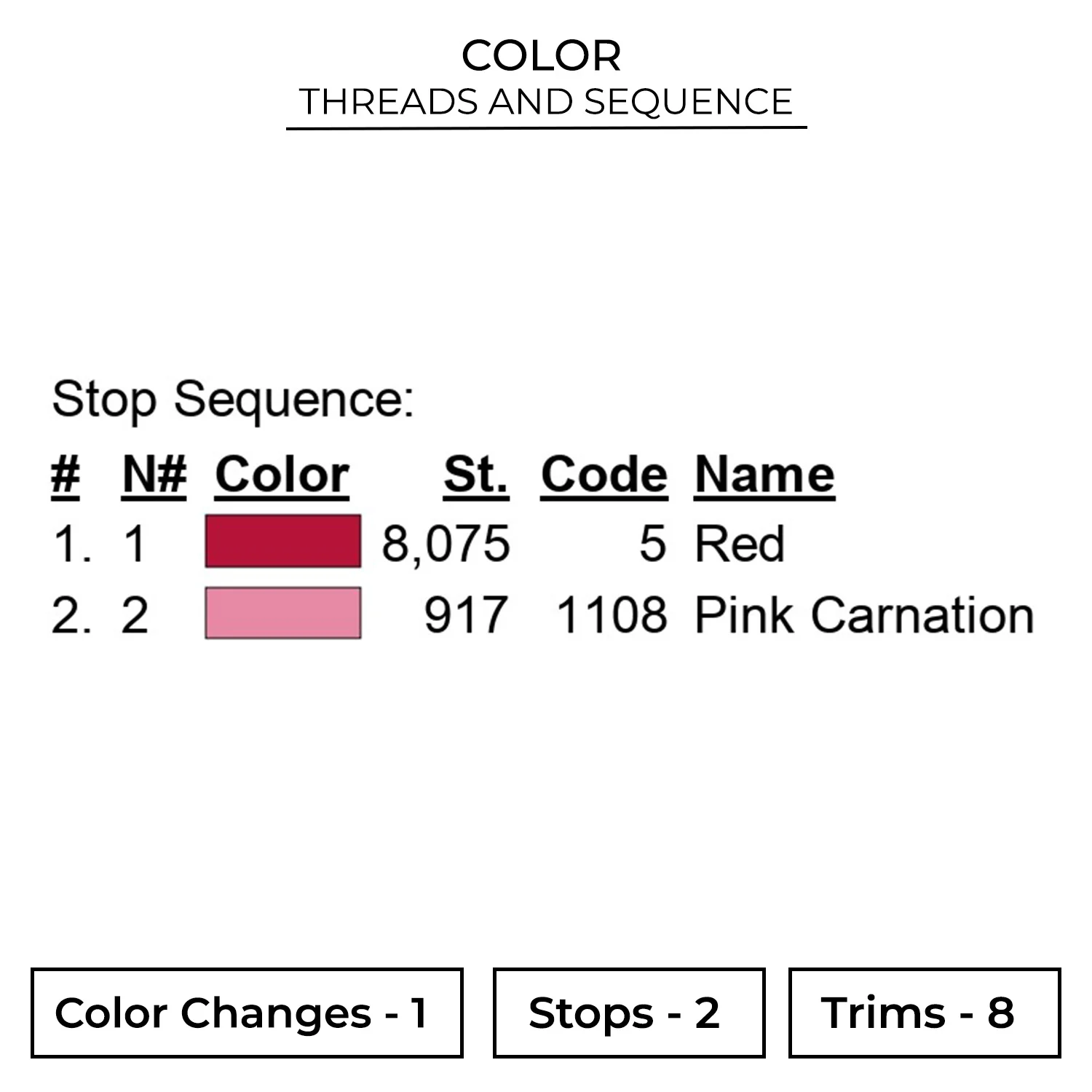Click the 917 stitch count
Viewport: 1092px width, 1092px height.
click(465, 615)
